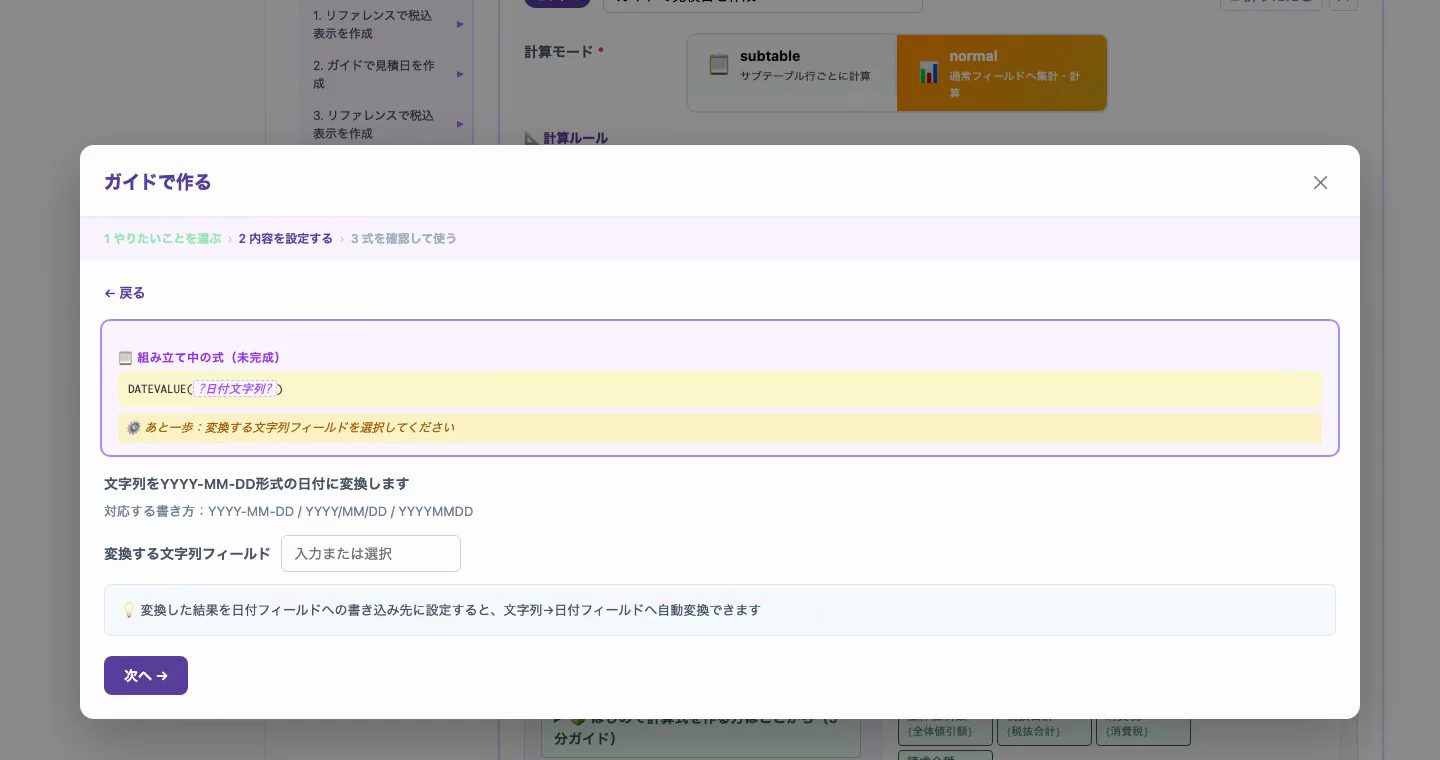Click the あと一歩 hint message text
Screen dimensions: 1440x760
[x=299, y=427]
